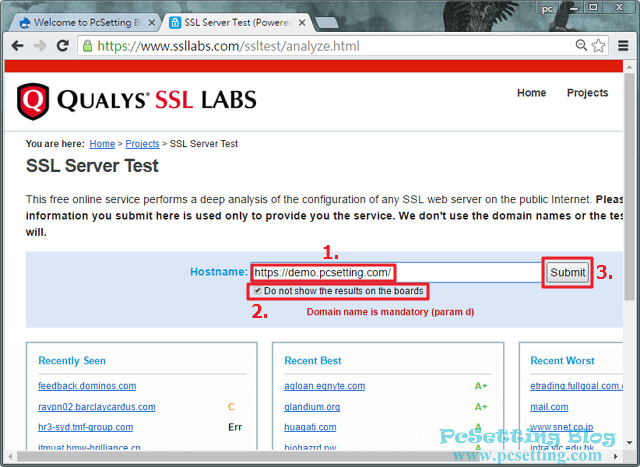
Task: Click the browser forward arrow
Action: 39,46
